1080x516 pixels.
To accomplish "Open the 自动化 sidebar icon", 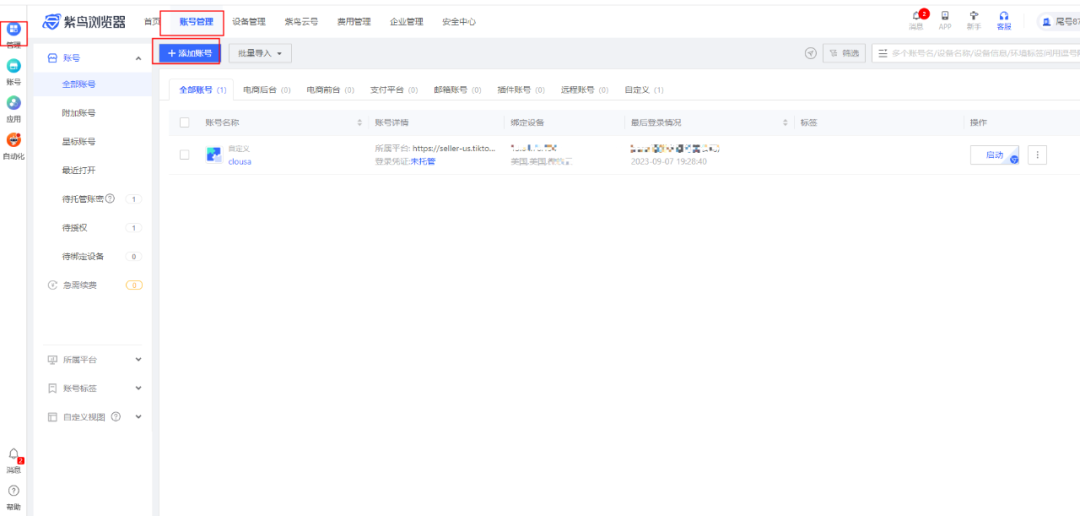I will tap(14, 141).
